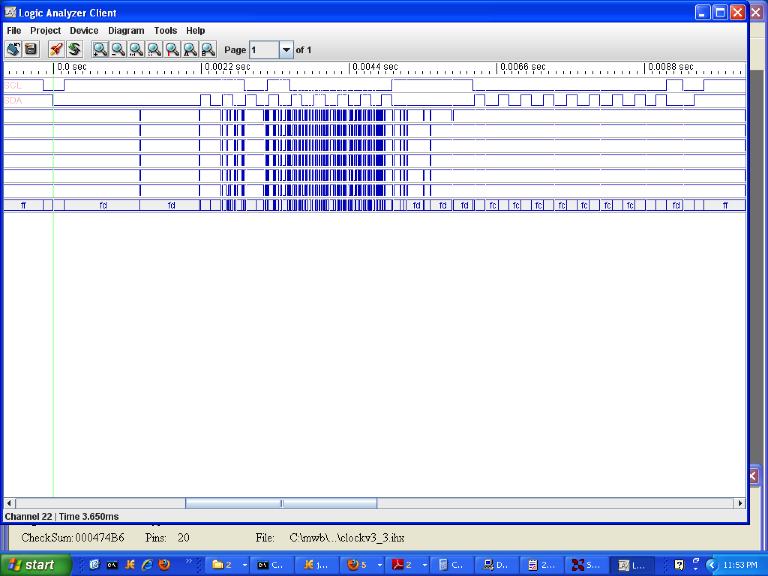Switch to the command prompt taskbar button
The image size is (768, 576).
pos(272,565)
